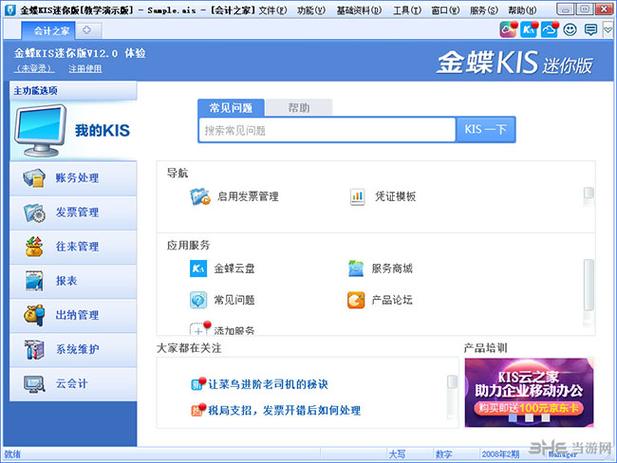This screenshot has width=617, height=463.
Task: Click 数字 in the status bar
Action: 443,454
